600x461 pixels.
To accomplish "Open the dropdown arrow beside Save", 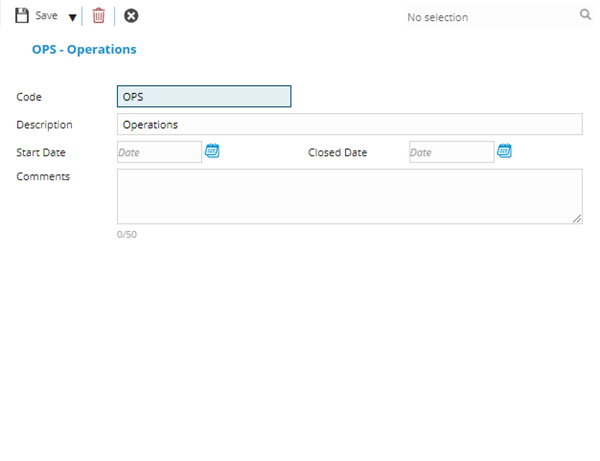I will tap(72, 17).
